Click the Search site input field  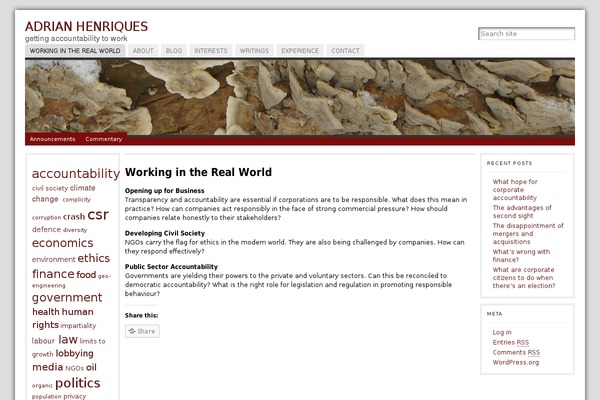pyautogui.click(x=526, y=34)
